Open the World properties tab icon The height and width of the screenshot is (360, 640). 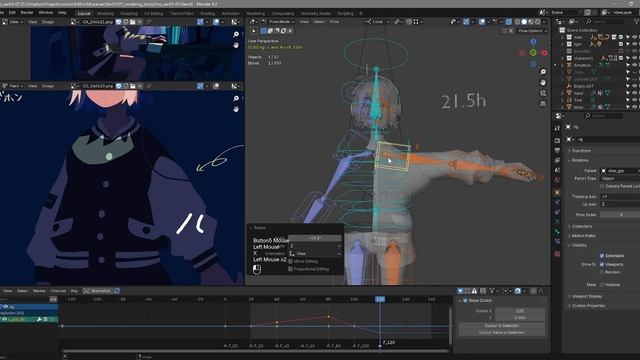(x=557, y=180)
